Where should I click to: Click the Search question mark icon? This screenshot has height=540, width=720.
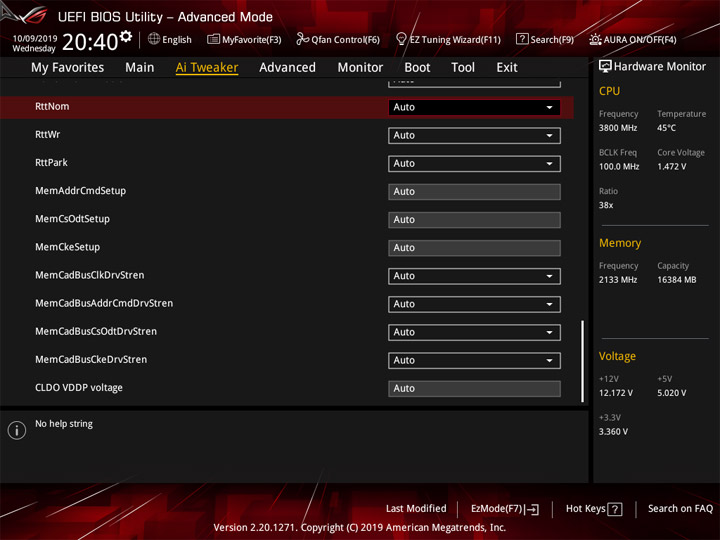coord(522,39)
